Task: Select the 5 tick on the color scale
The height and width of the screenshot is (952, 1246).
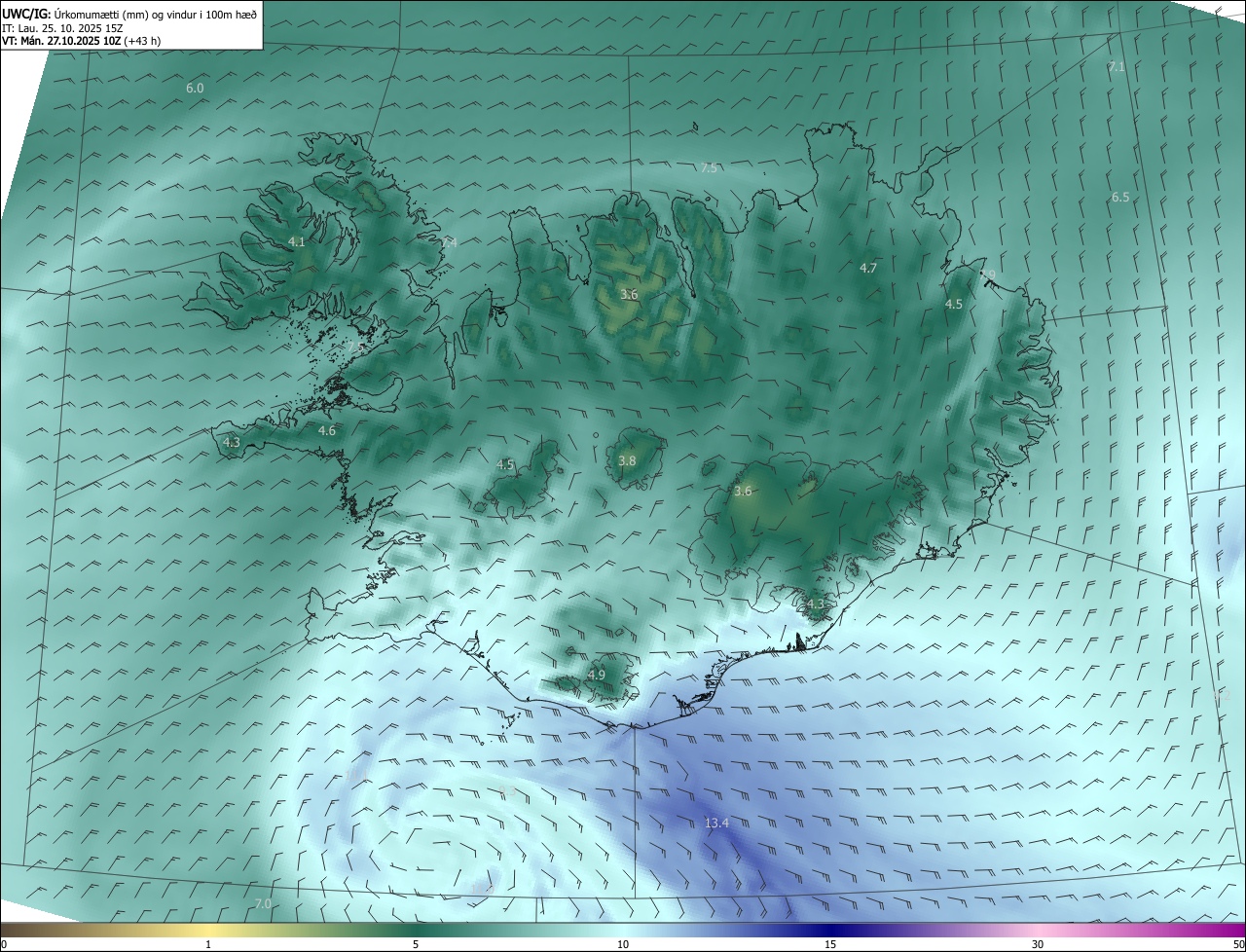Action: (x=416, y=944)
